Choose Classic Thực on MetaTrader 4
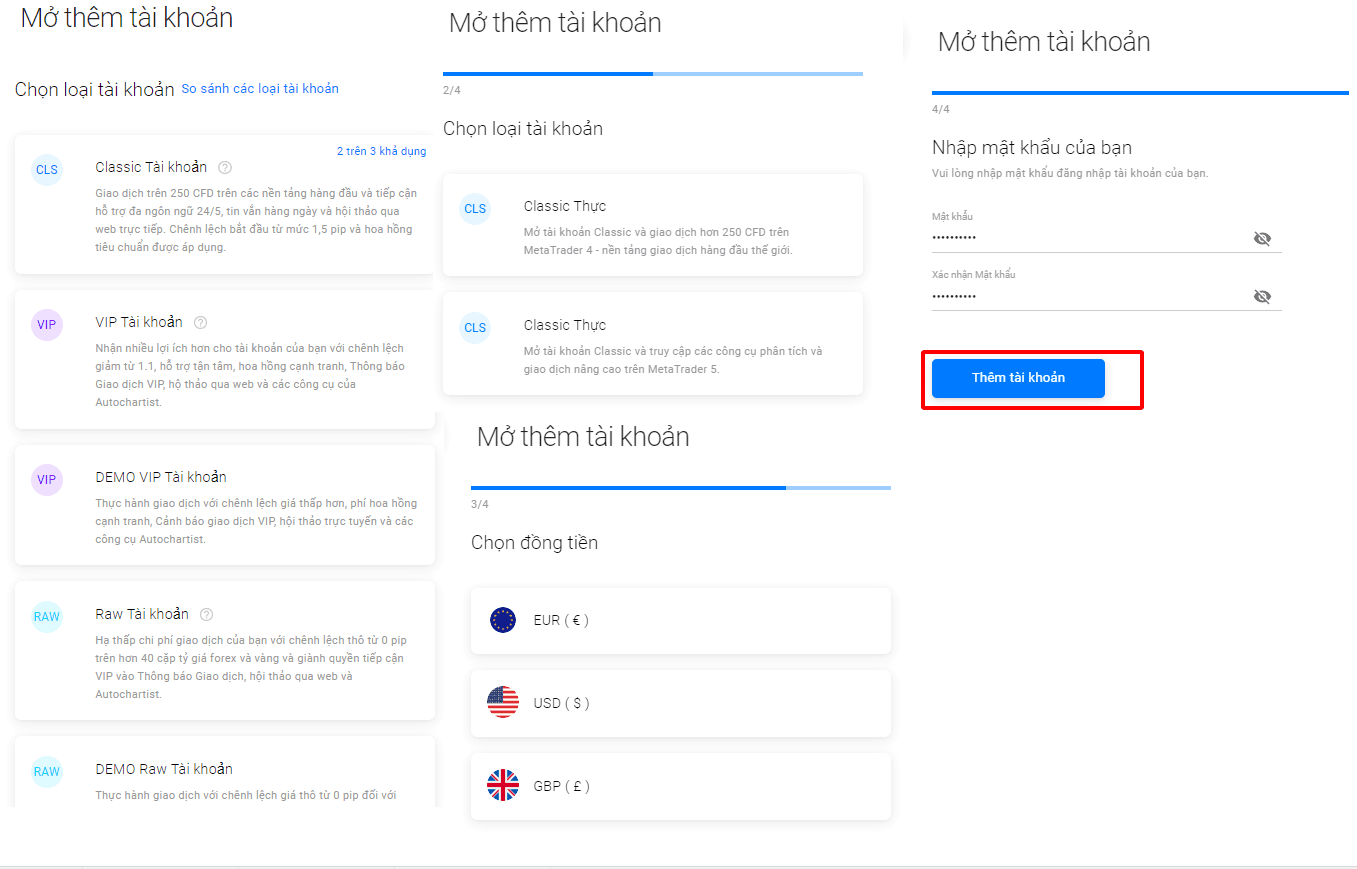Viewport: 1357px width, 869px height. (653, 225)
